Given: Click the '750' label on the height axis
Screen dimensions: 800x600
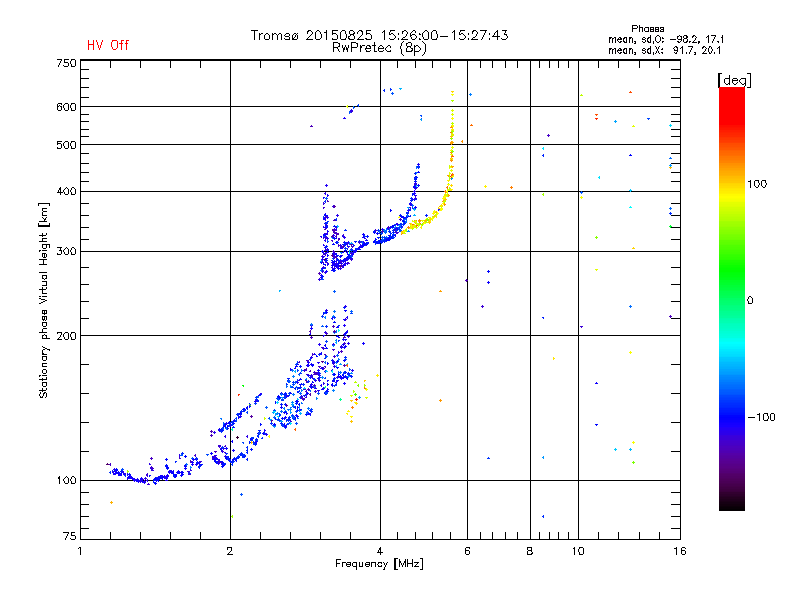Looking at the screenshot, I should point(66,63).
